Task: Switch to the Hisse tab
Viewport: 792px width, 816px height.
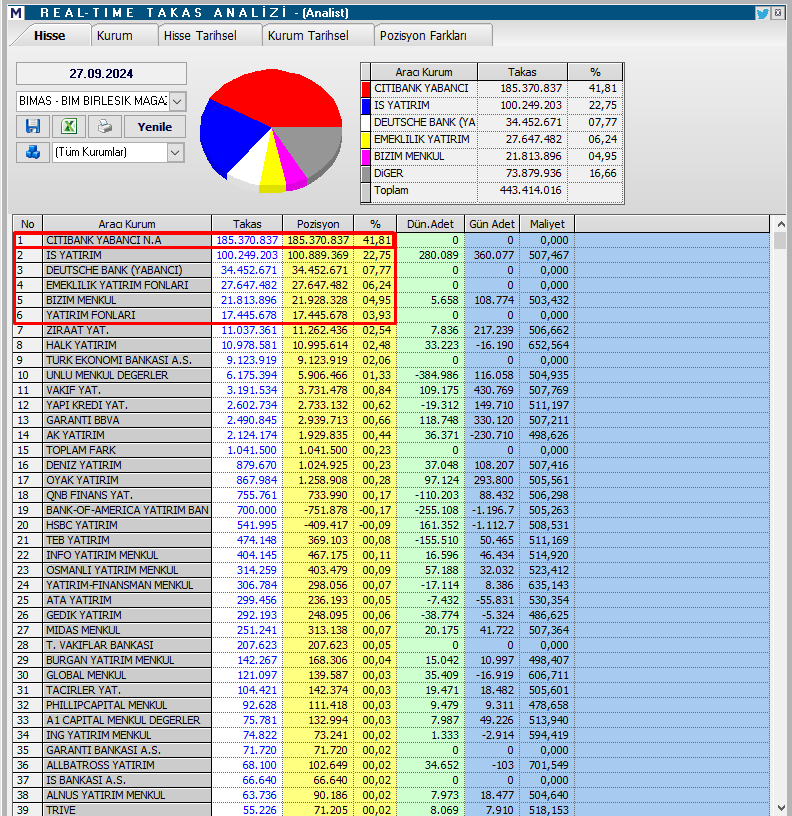Action: pos(49,35)
